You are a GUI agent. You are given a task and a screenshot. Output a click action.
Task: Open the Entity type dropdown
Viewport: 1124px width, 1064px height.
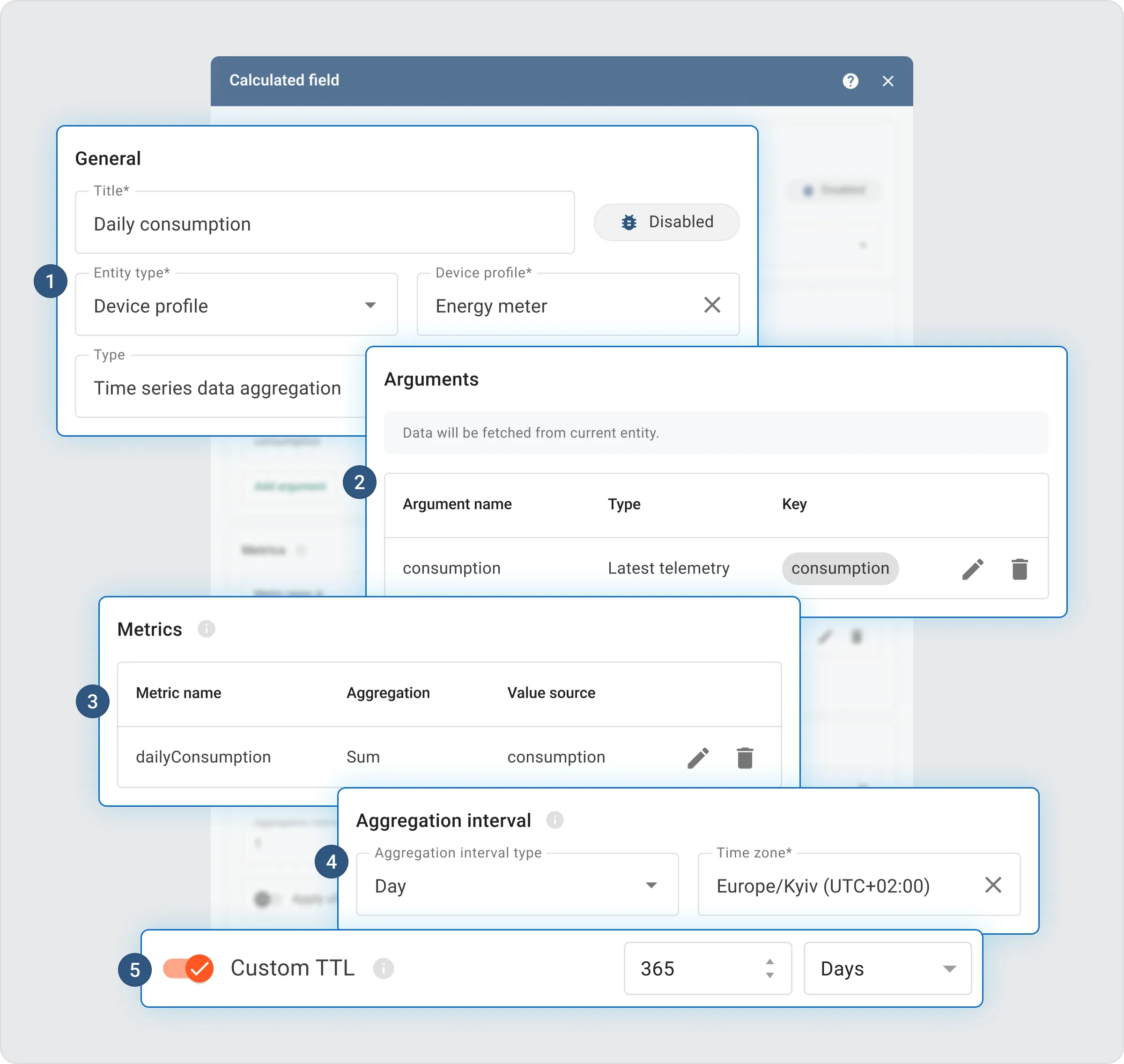coord(237,305)
